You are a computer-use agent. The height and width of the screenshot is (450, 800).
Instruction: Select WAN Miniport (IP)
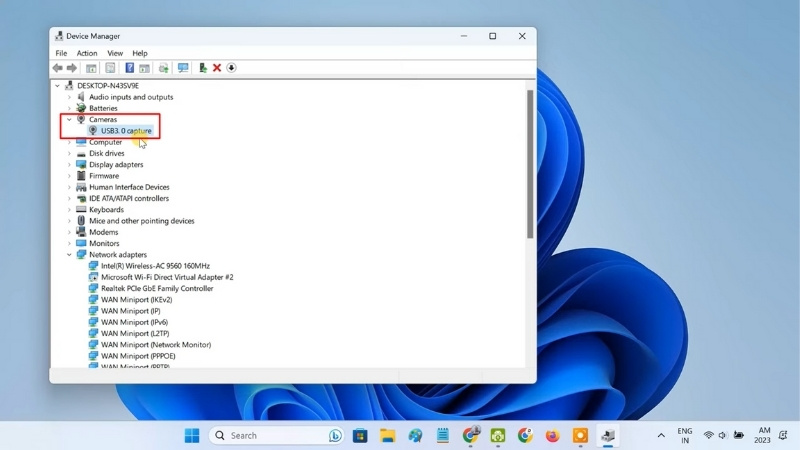click(131, 311)
